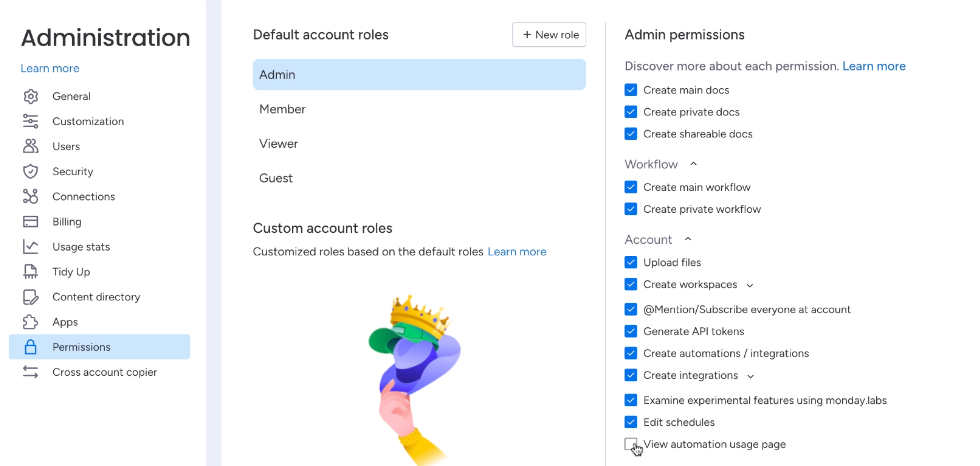Open Customization sliders icon in sidebar
Screen dimensions: 980x466
pyautogui.click(x=31, y=121)
